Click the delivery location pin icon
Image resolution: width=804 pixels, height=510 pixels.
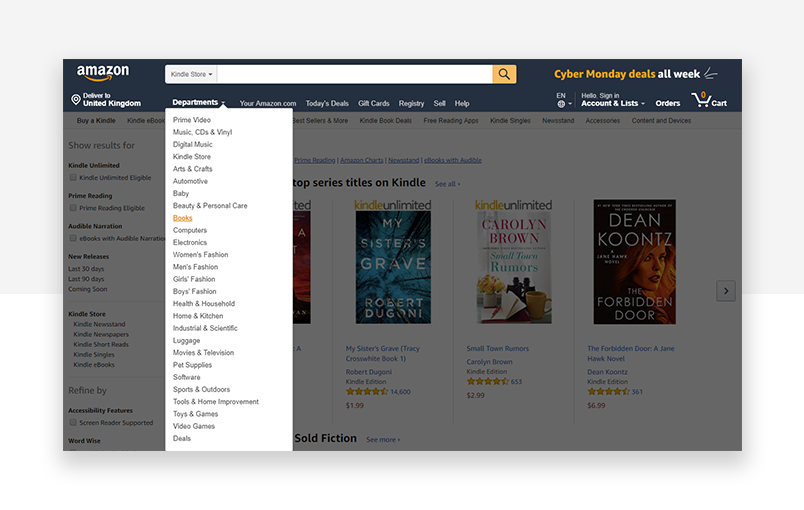(76, 99)
